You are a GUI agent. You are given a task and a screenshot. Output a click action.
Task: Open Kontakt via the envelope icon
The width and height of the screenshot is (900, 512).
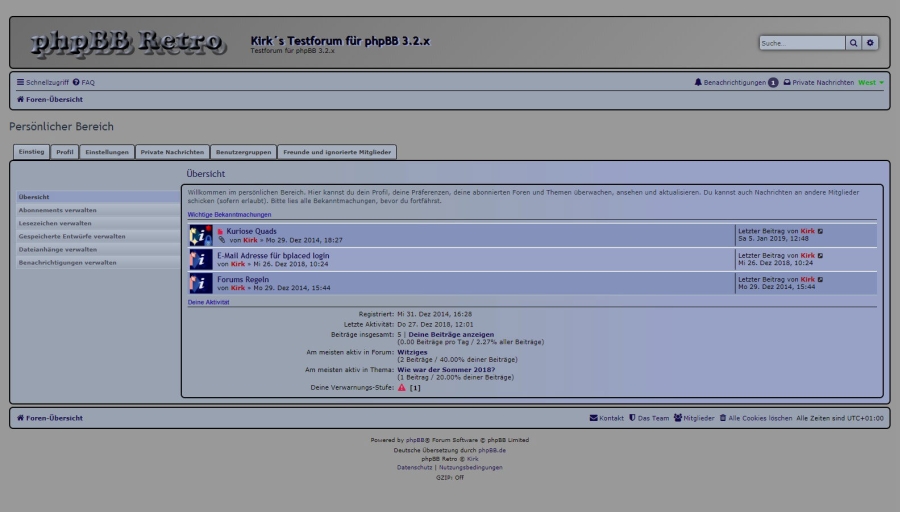[x=594, y=417]
